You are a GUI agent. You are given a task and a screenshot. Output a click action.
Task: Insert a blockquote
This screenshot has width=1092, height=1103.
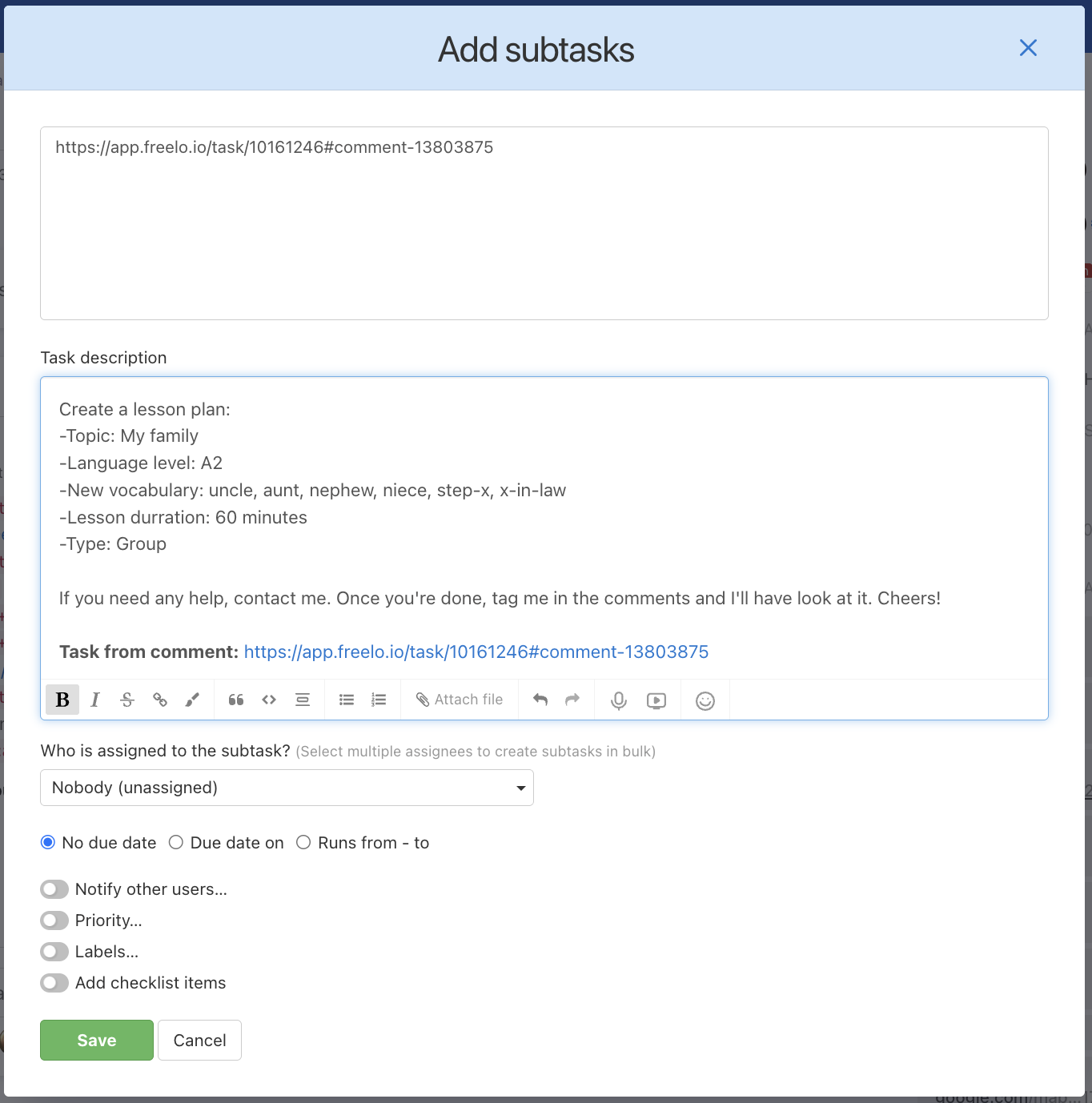pos(235,699)
